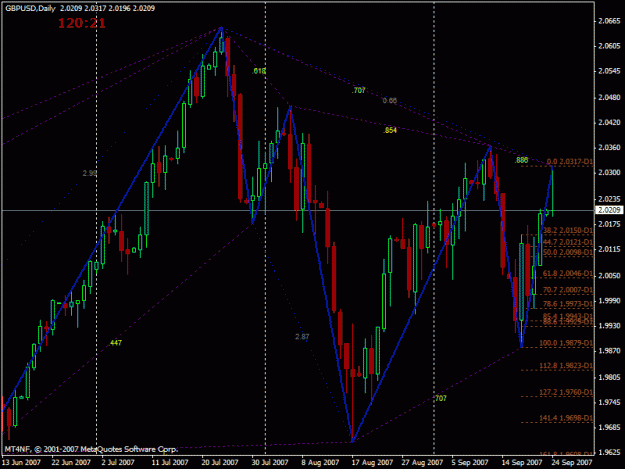625x469 pixels.
Task: Select the 1.9745 price axis label
Action: point(609,402)
